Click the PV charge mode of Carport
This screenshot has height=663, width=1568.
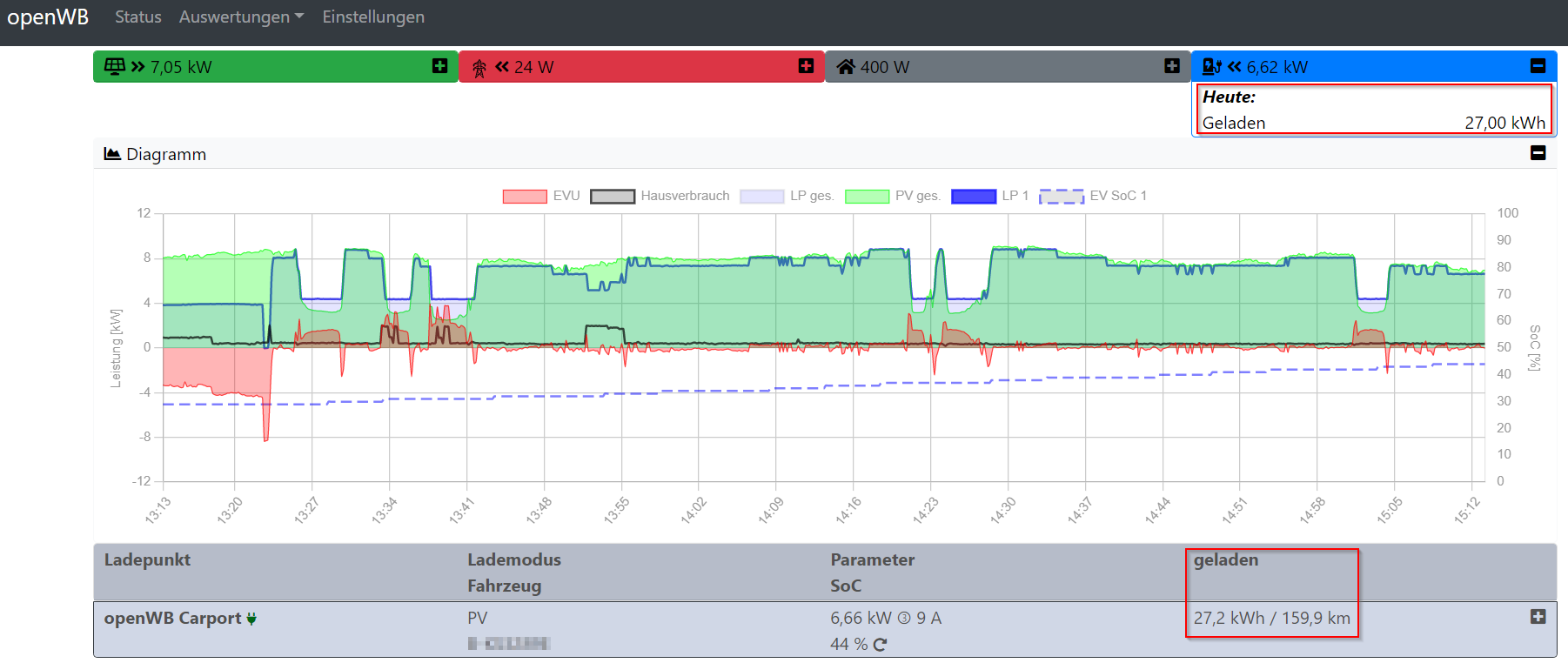(x=477, y=618)
